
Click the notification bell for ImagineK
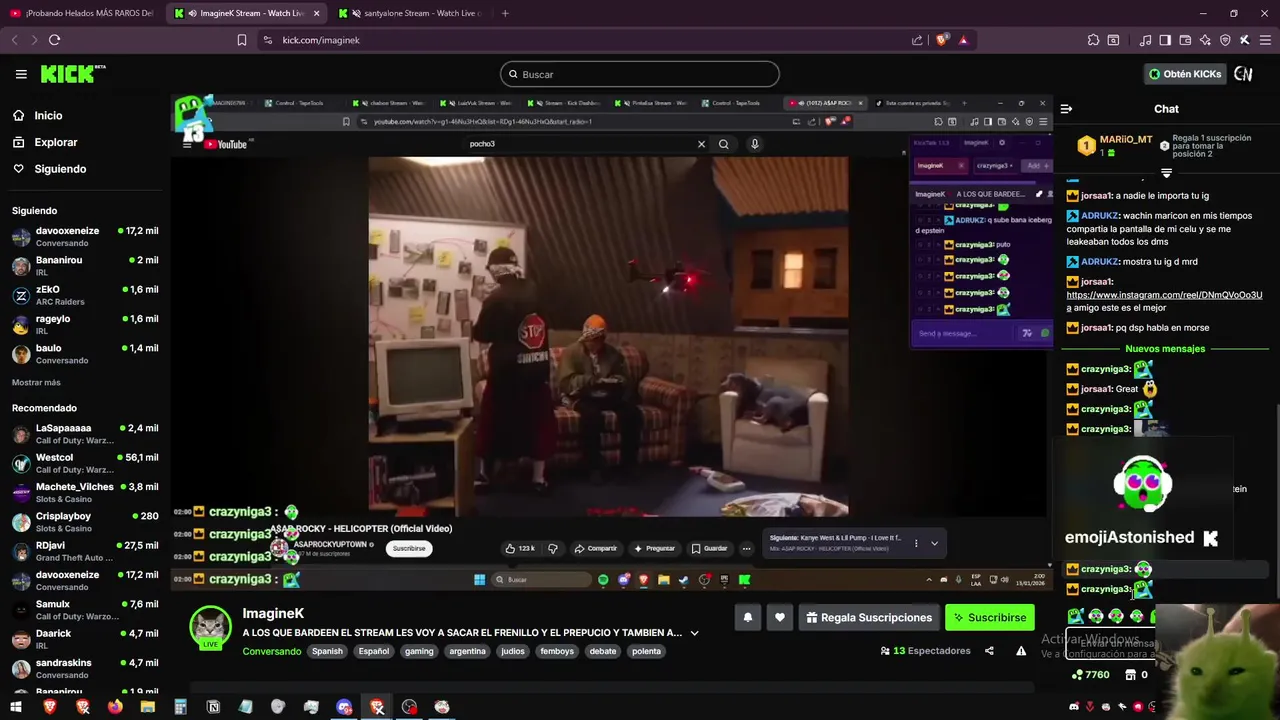point(747,617)
